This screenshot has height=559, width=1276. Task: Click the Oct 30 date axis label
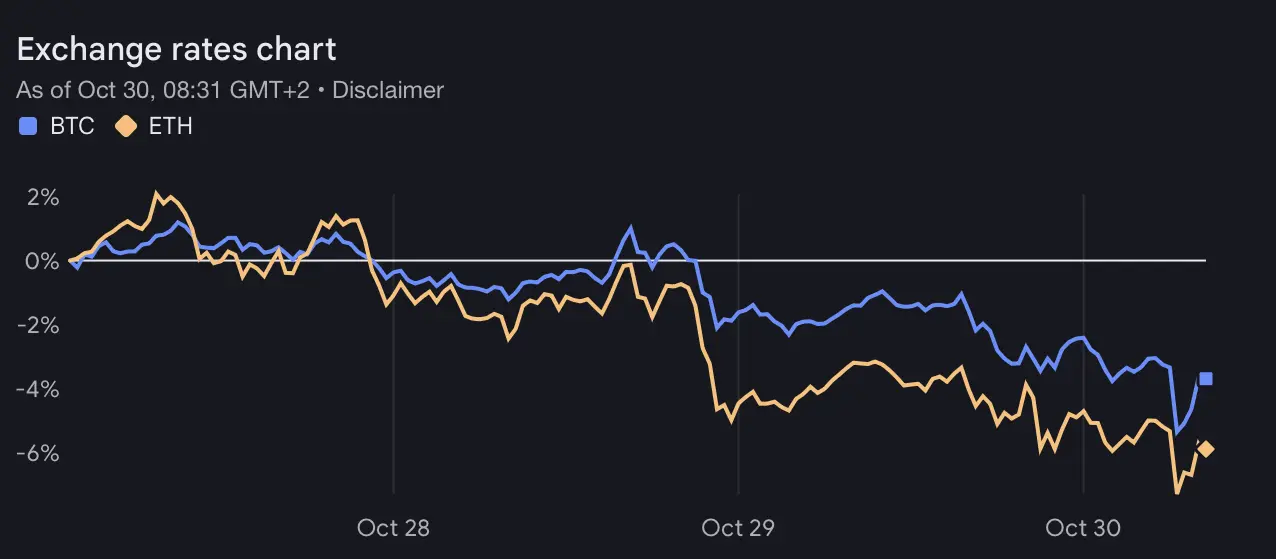coord(1083,527)
